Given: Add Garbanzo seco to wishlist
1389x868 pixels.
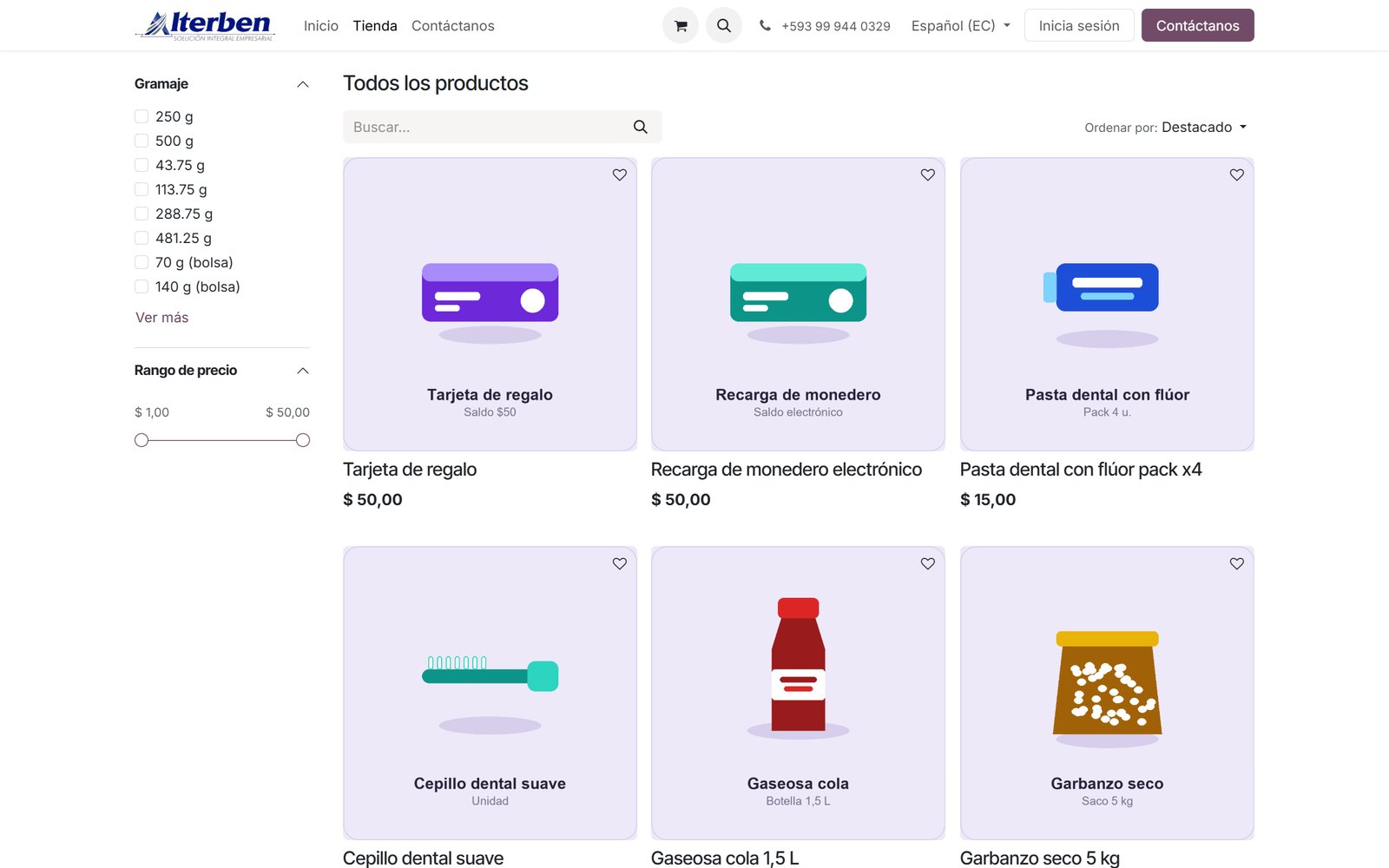Looking at the screenshot, I should (1237, 563).
